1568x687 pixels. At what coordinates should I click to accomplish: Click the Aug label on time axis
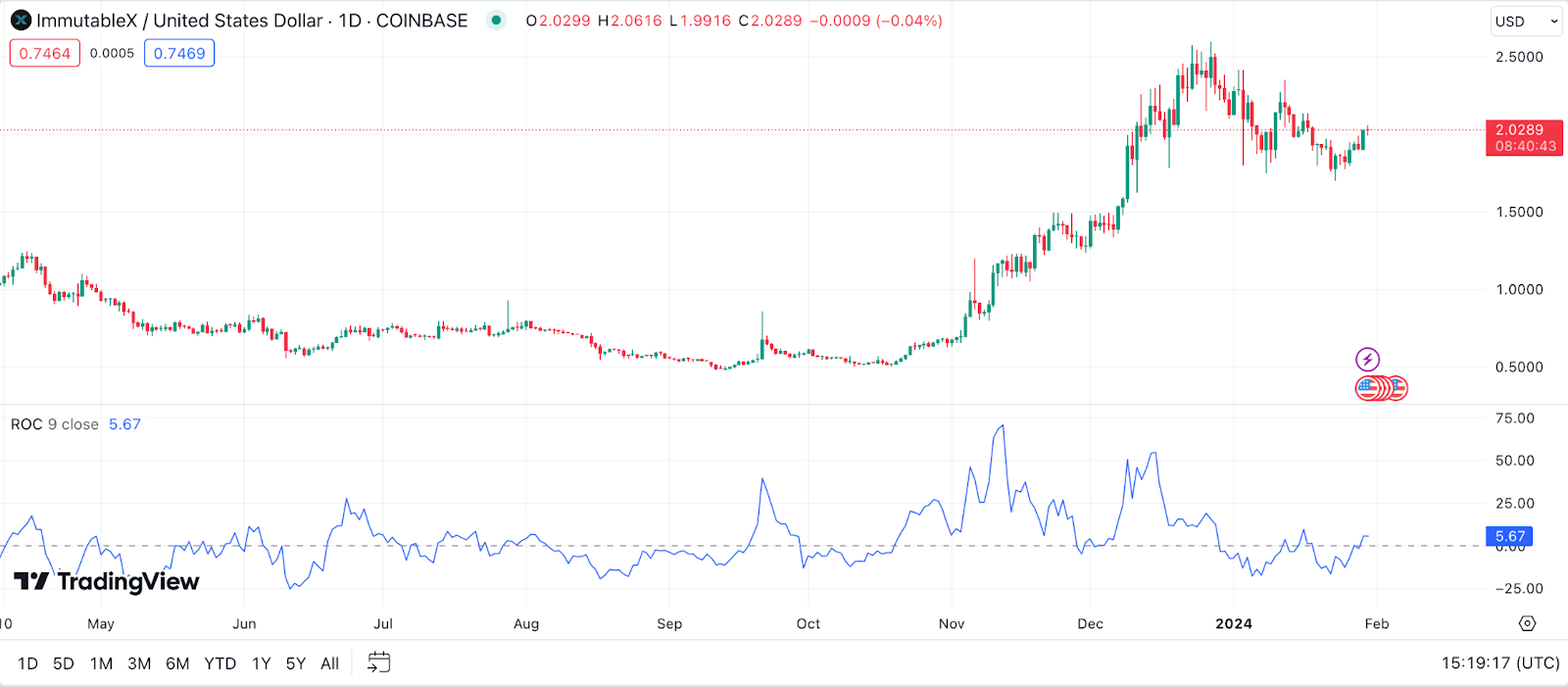coord(526,623)
